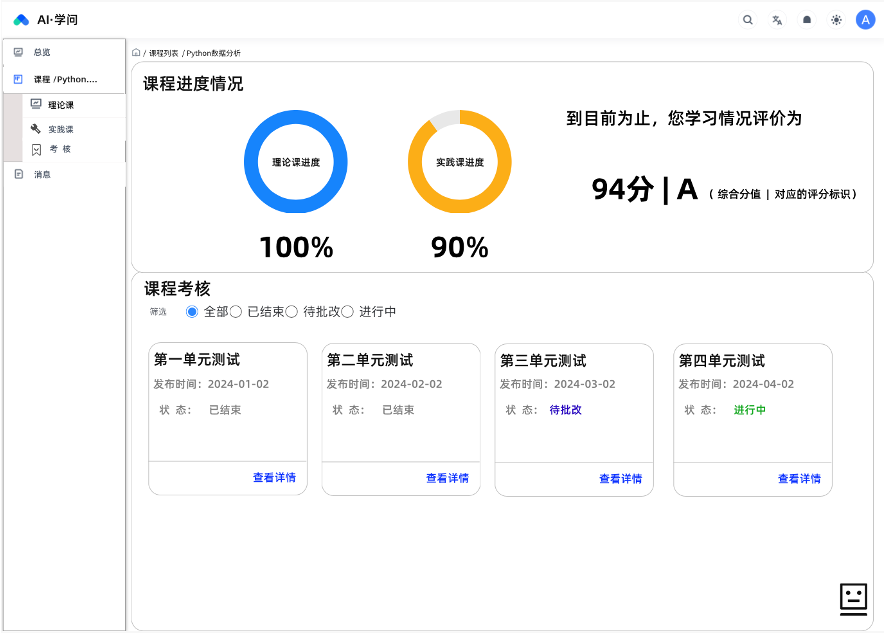The image size is (884, 634).
Task: Click Python数据分析 breadcrumb
Action: 214,53
